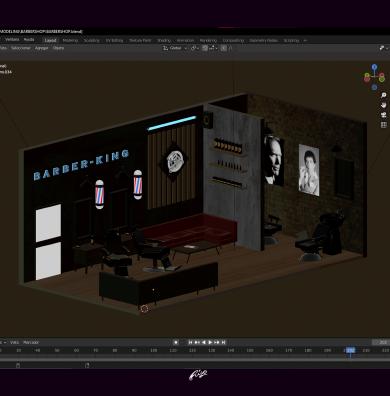This screenshot has height=396, width=390.
Task: Click the blue Z axis on navigation gizmo
Action: click(x=374, y=67)
